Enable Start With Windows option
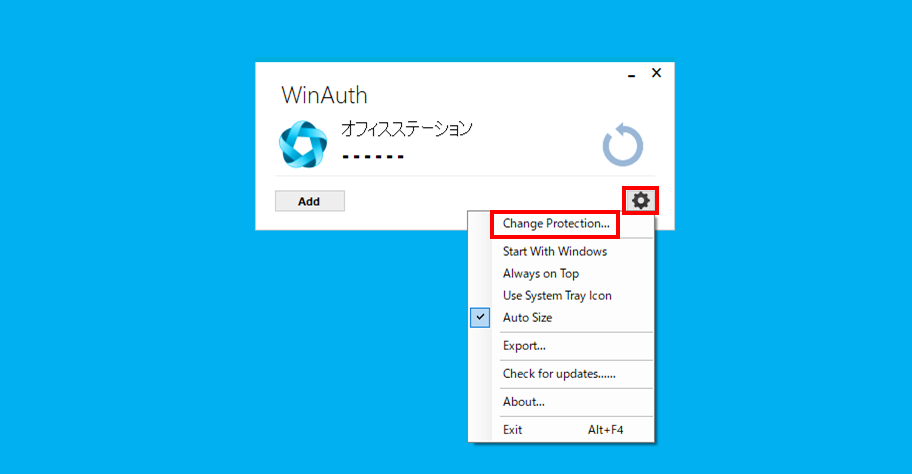The width and height of the screenshot is (912, 474). click(561, 251)
